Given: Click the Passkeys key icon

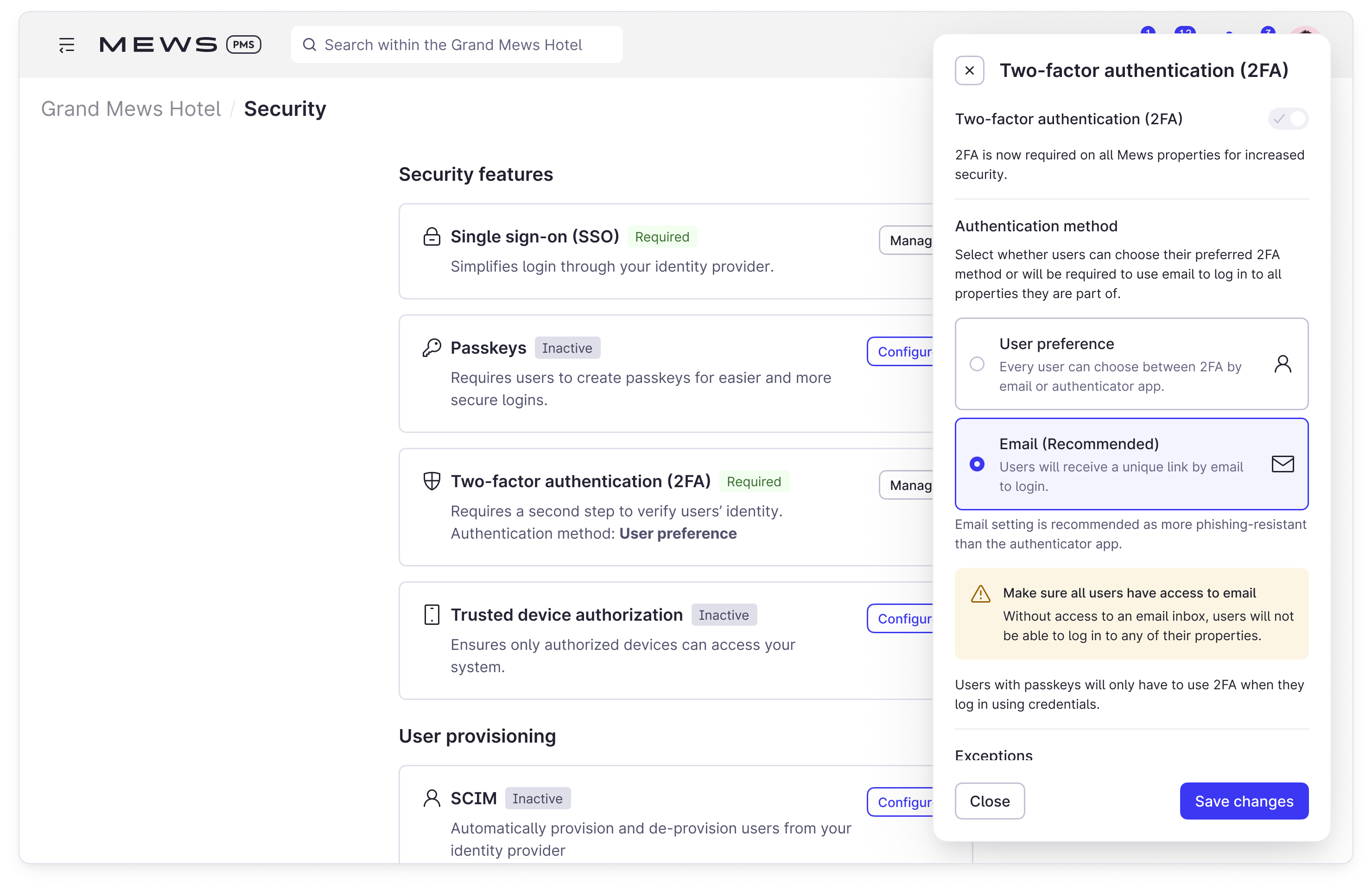Looking at the screenshot, I should pos(432,348).
